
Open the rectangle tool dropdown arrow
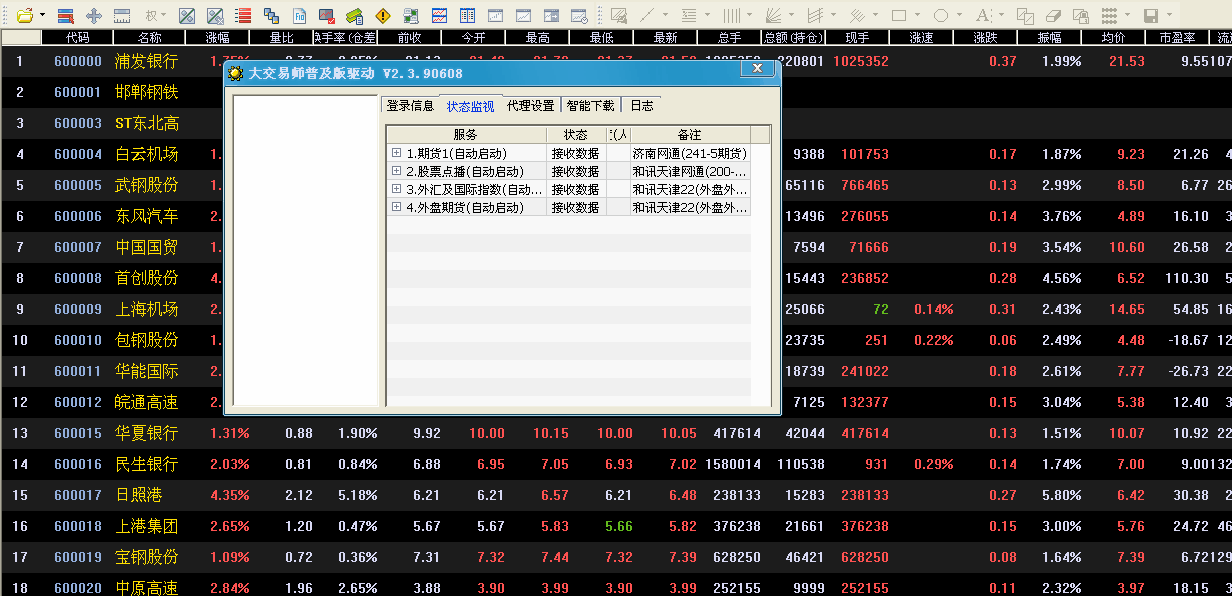[917, 15]
